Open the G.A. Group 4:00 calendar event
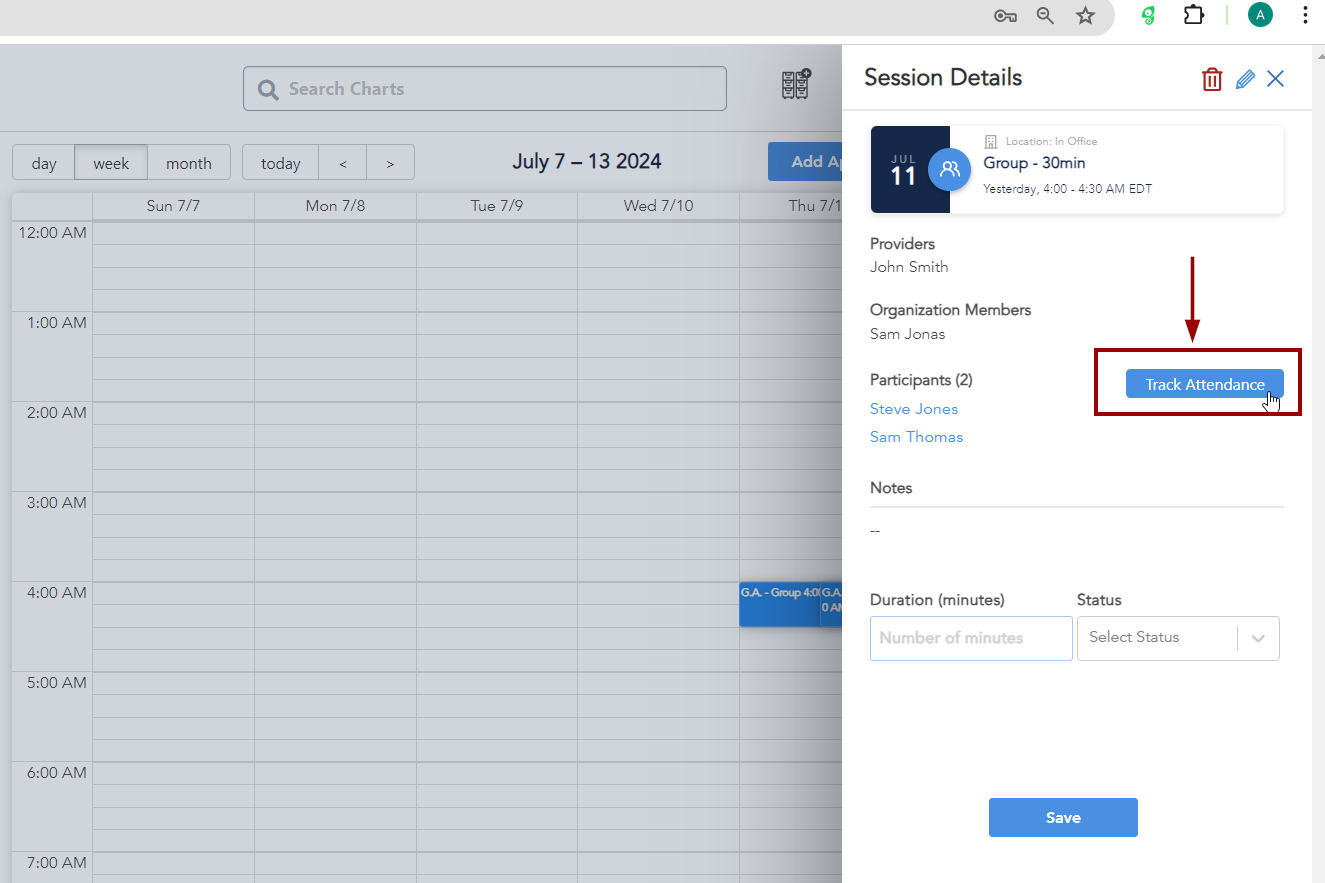The width and height of the screenshot is (1325, 883). tap(780, 604)
